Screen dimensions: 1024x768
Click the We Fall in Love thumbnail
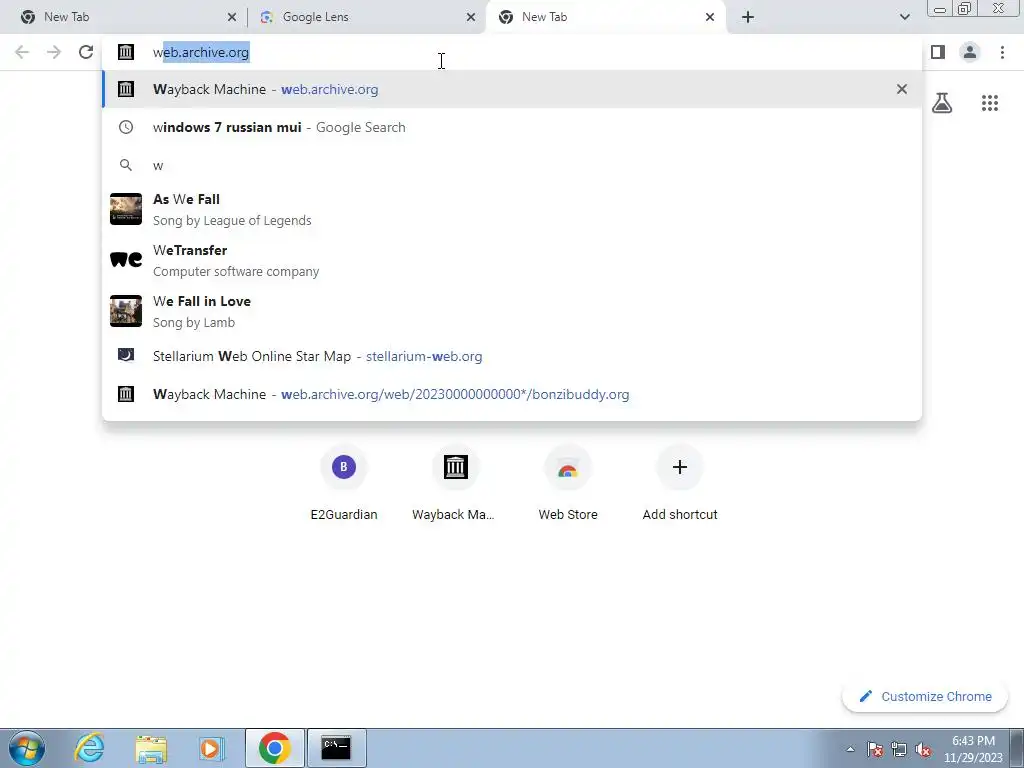pos(126,311)
